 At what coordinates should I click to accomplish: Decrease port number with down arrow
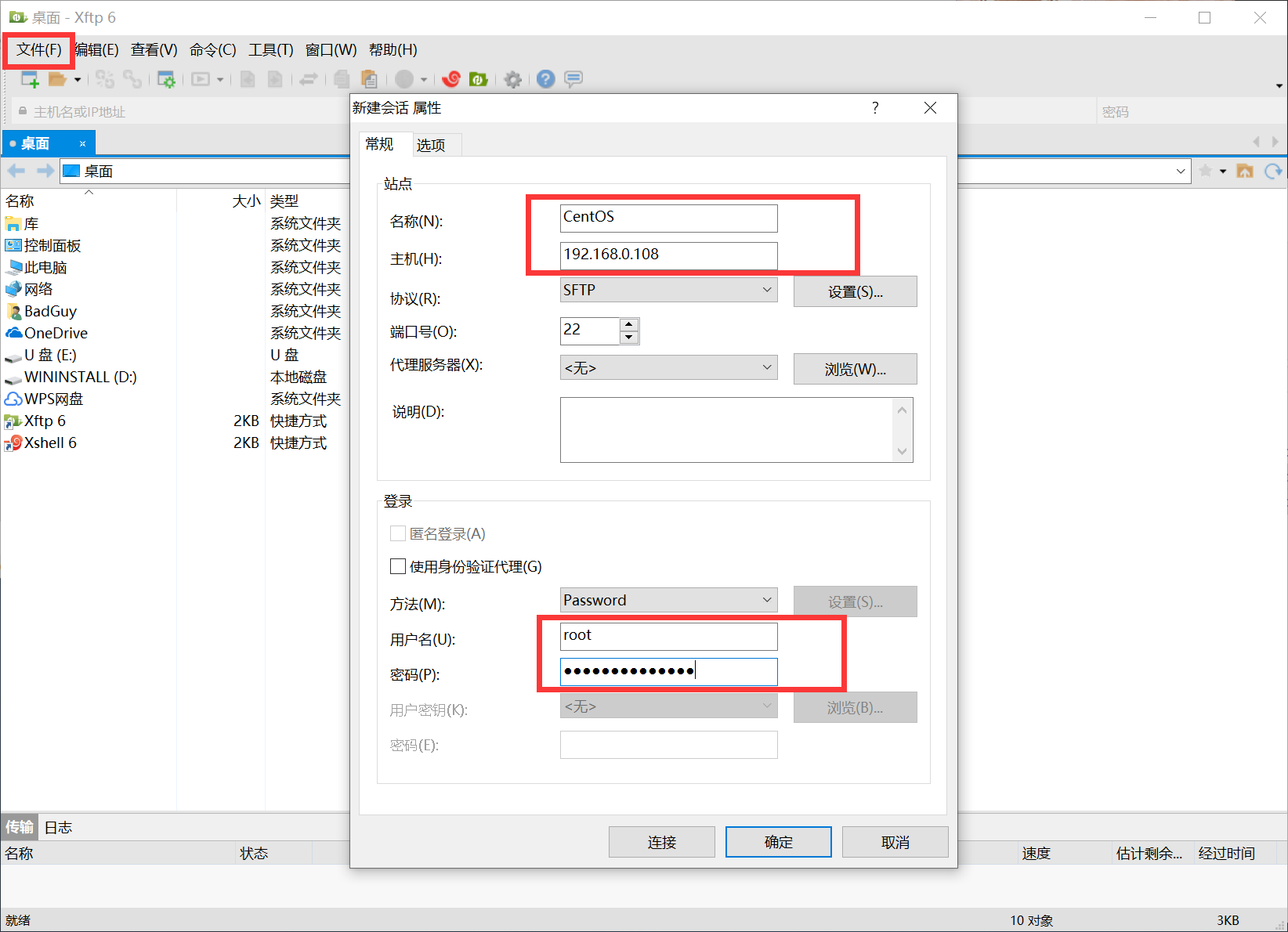[629, 338]
